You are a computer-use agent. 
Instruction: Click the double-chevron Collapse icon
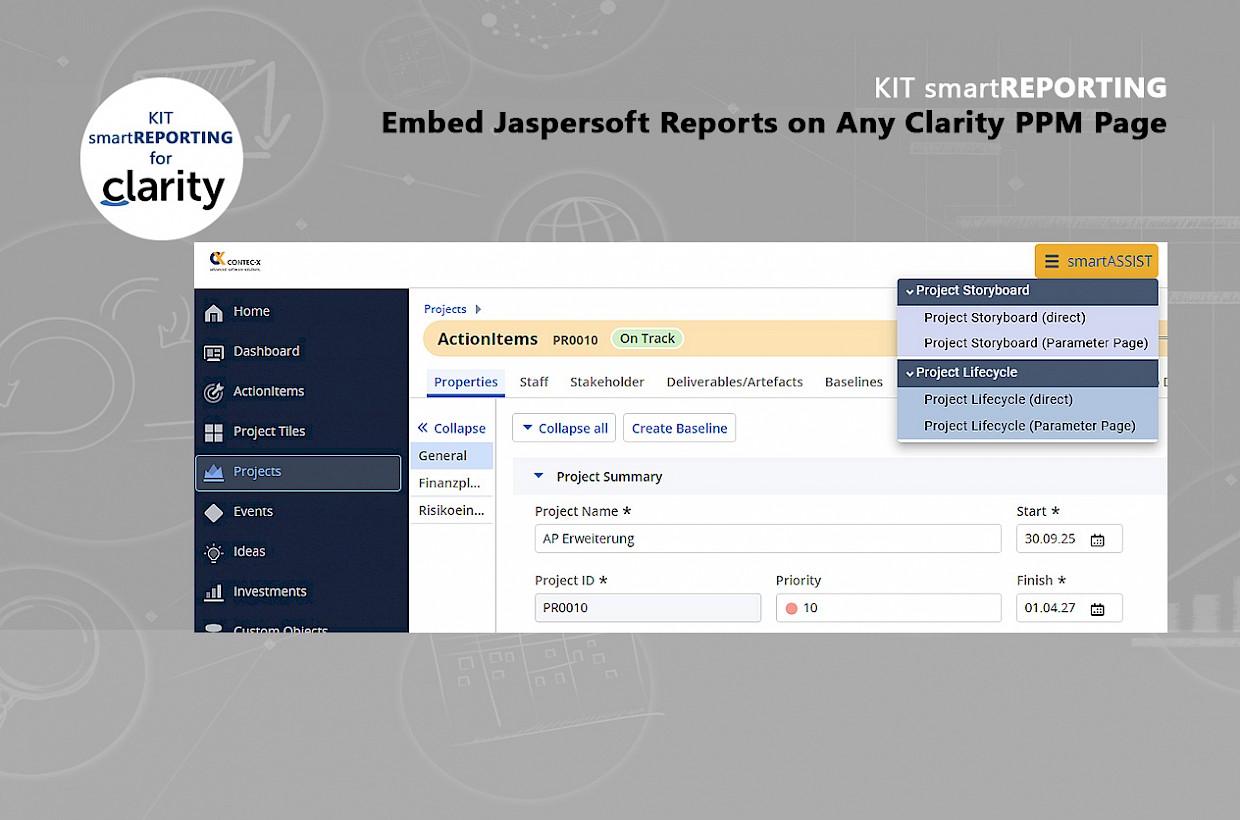point(422,428)
